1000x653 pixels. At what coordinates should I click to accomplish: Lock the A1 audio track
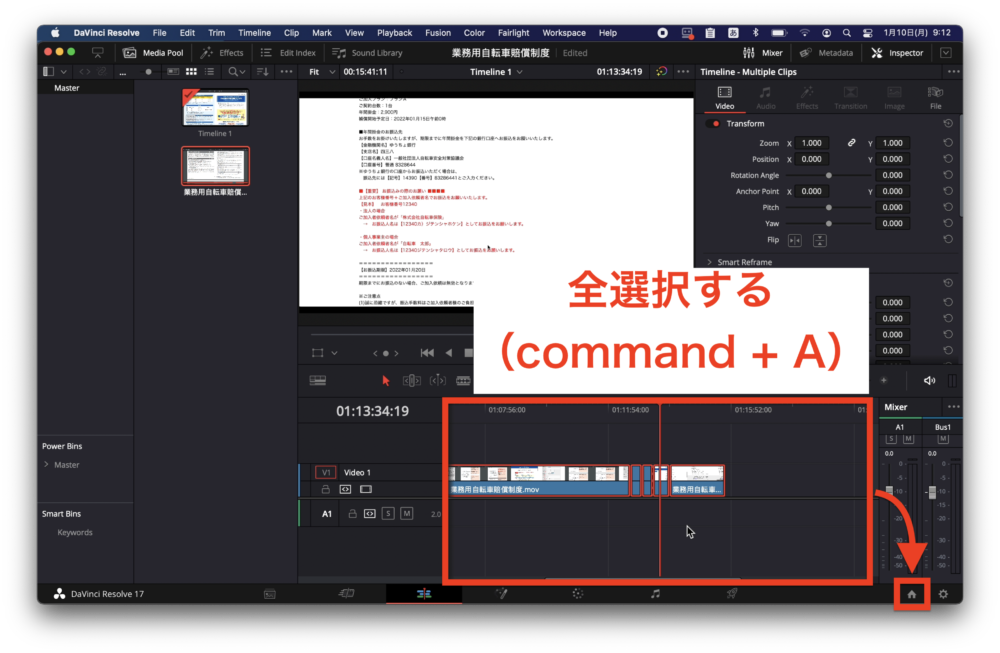click(x=352, y=513)
